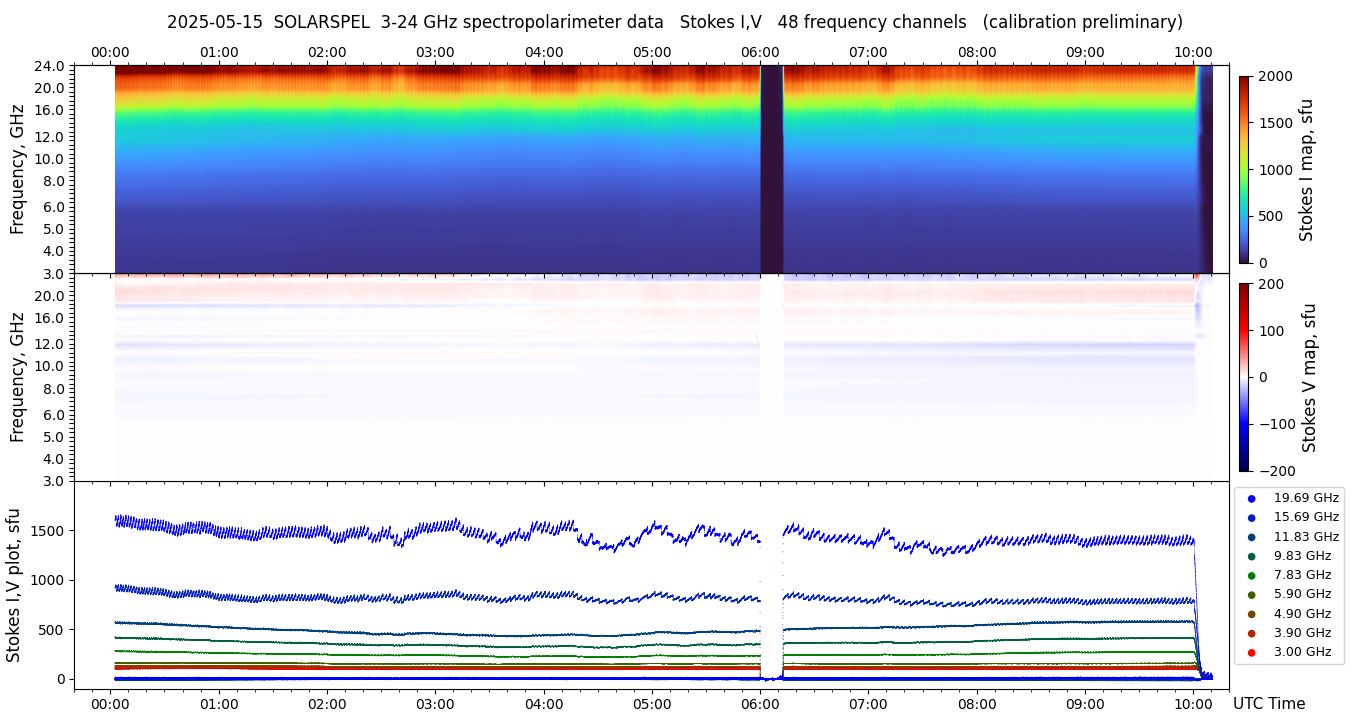Select the 4.90 GHz brown legend dot
The width and height of the screenshot is (1350, 725).
(x=1251, y=614)
